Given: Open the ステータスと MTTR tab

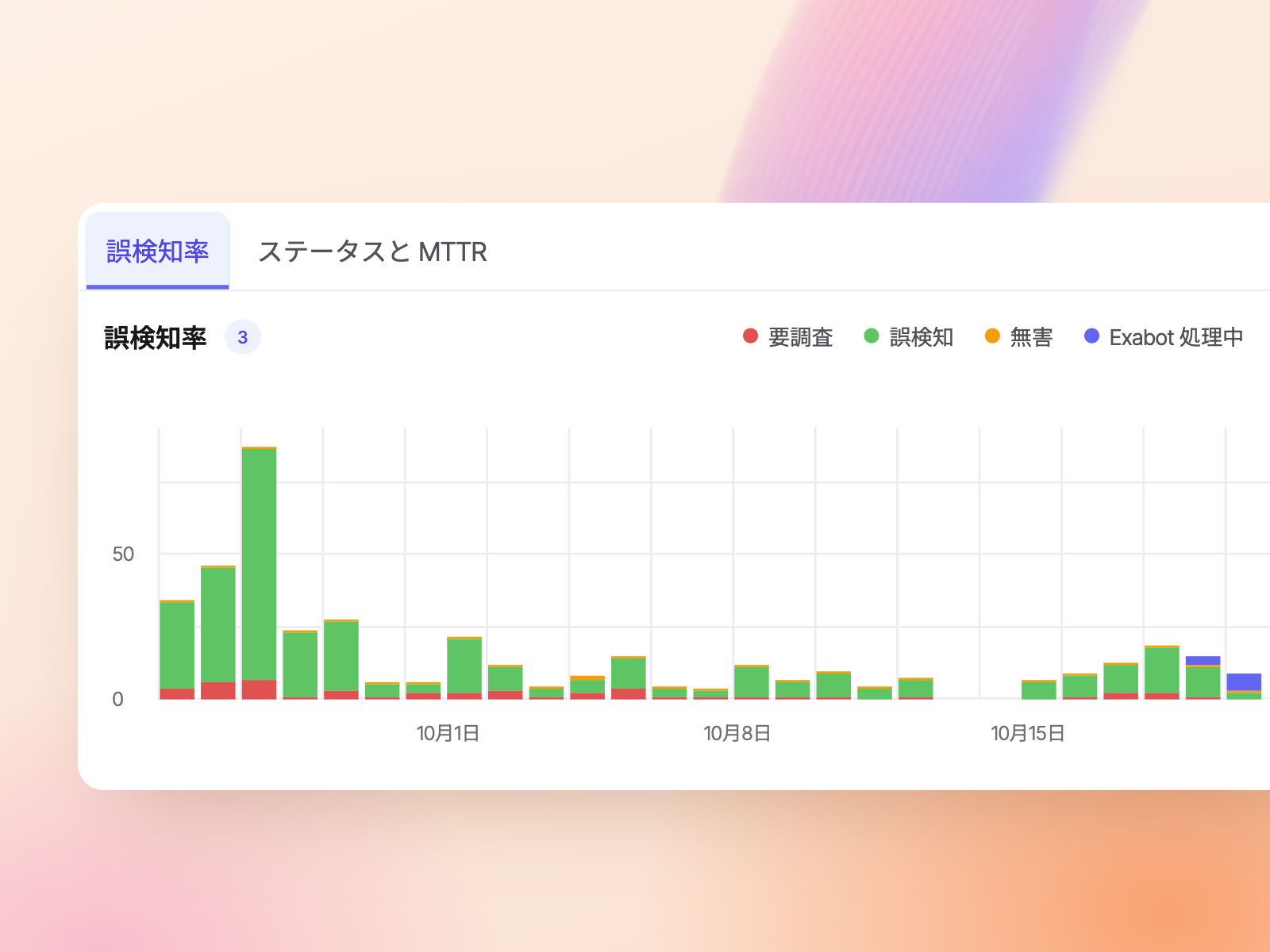Looking at the screenshot, I should (x=372, y=251).
